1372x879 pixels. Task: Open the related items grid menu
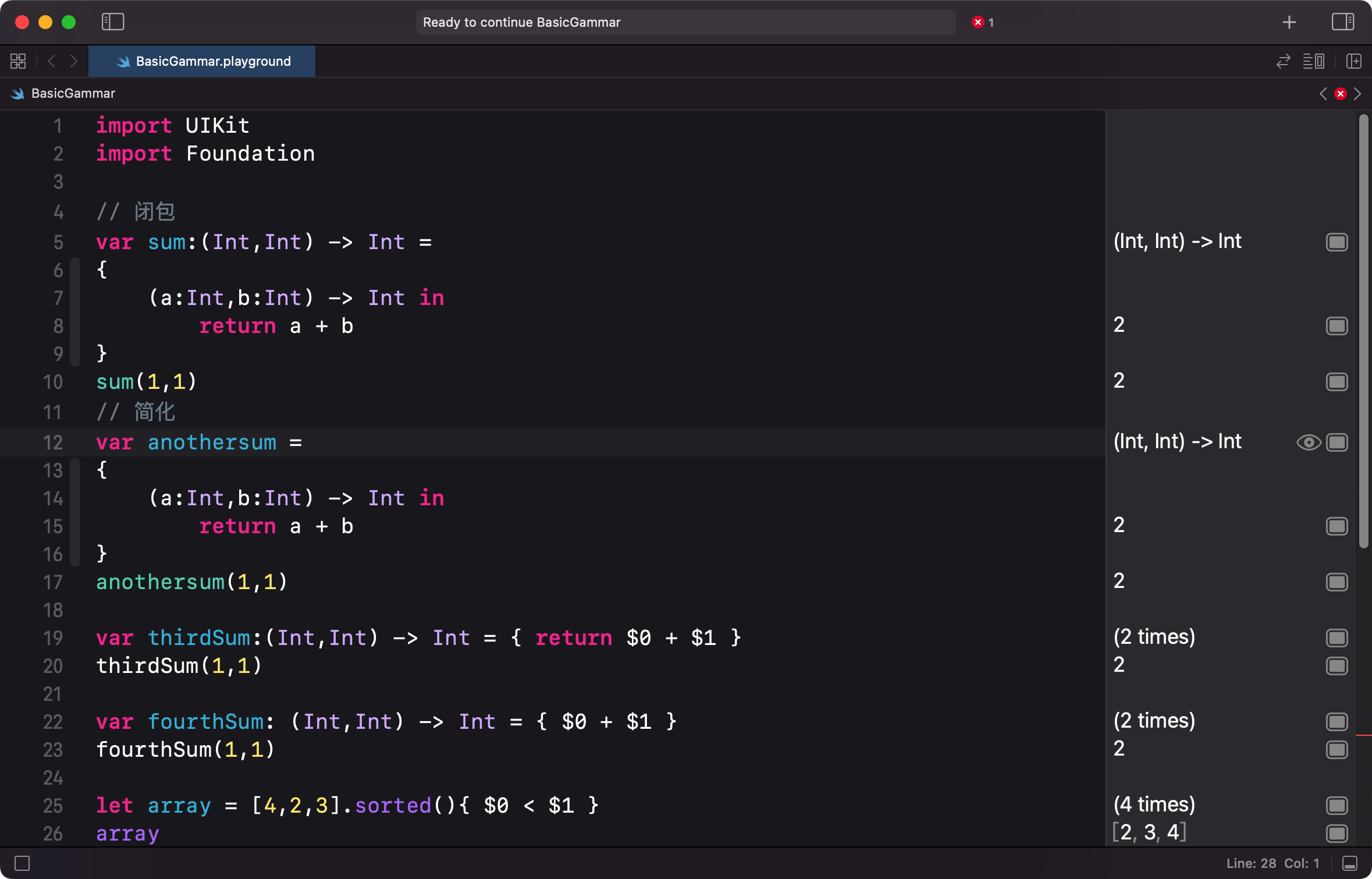pyautogui.click(x=18, y=61)
